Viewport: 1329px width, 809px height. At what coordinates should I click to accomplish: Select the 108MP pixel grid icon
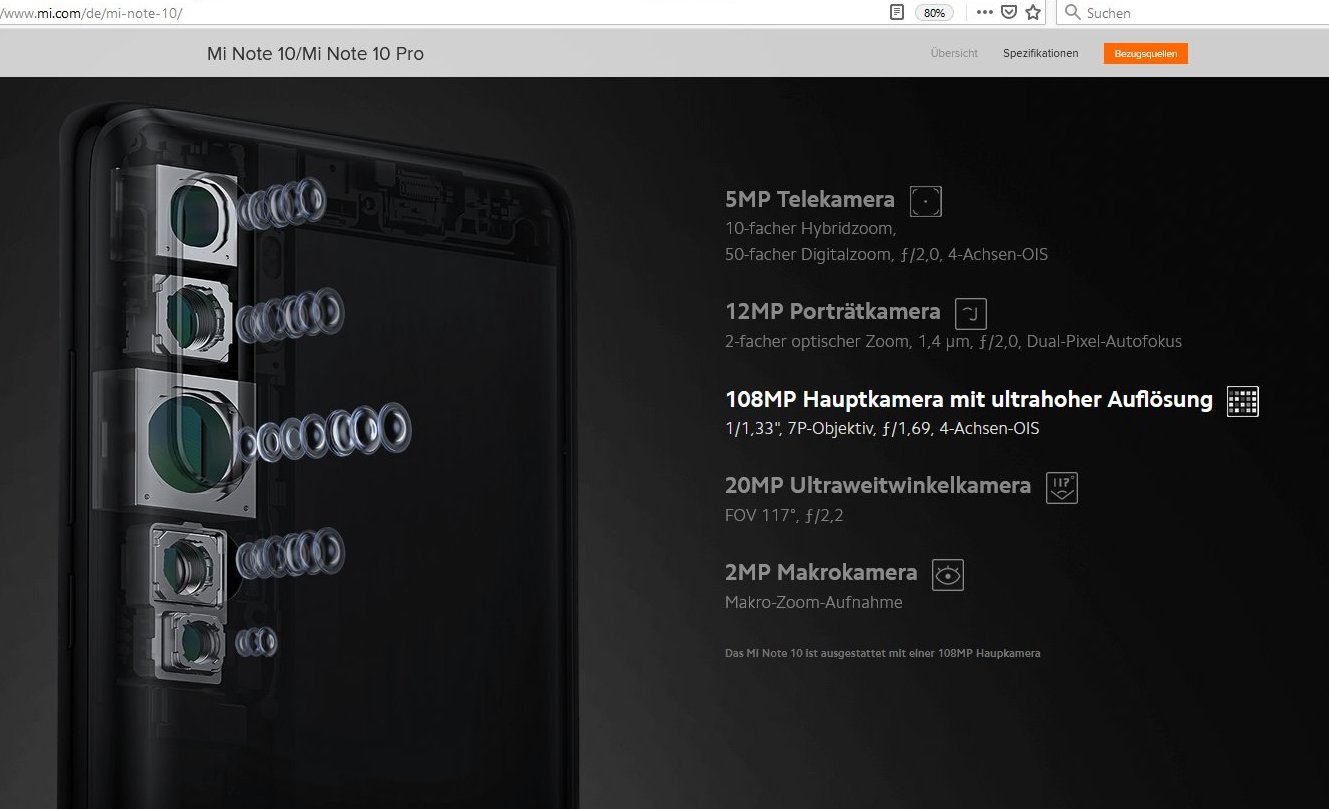[1243, 401]
